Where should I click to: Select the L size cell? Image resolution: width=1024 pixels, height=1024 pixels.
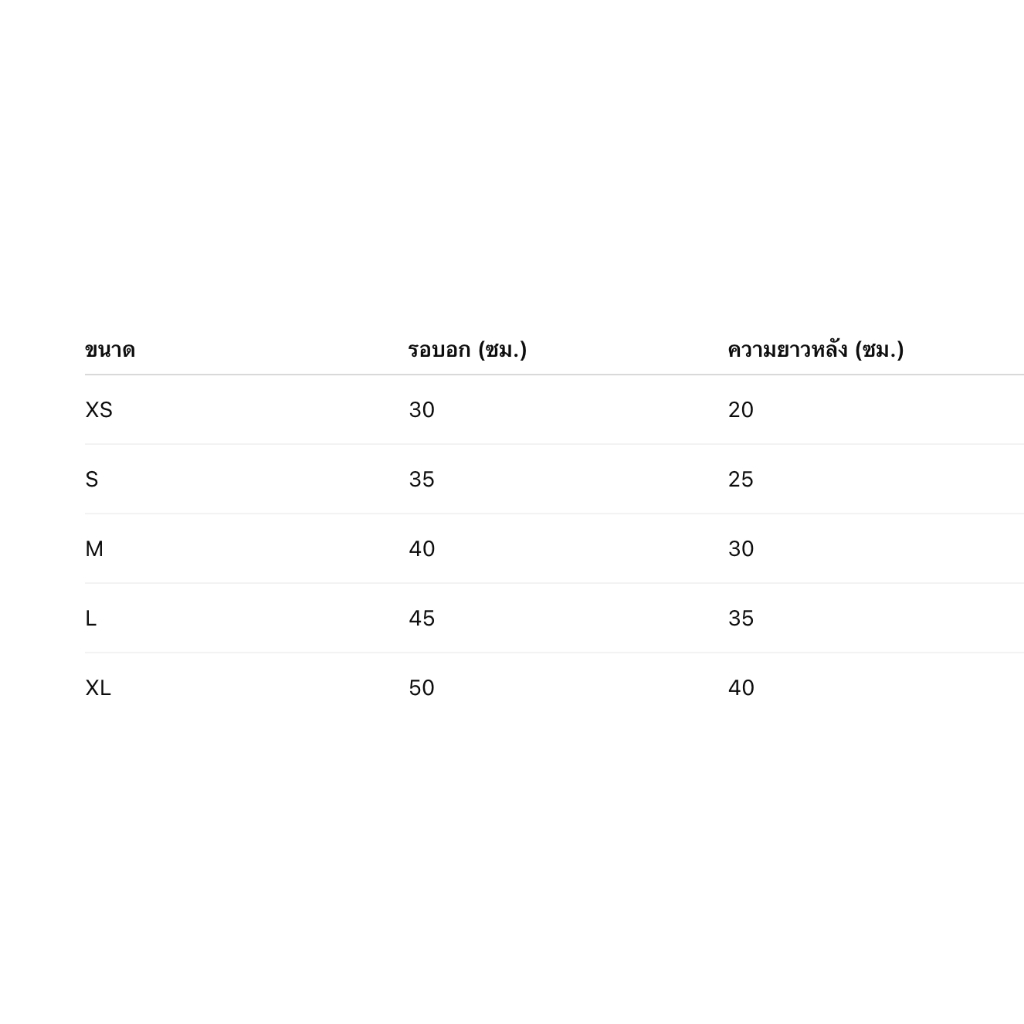pos(91,618)
